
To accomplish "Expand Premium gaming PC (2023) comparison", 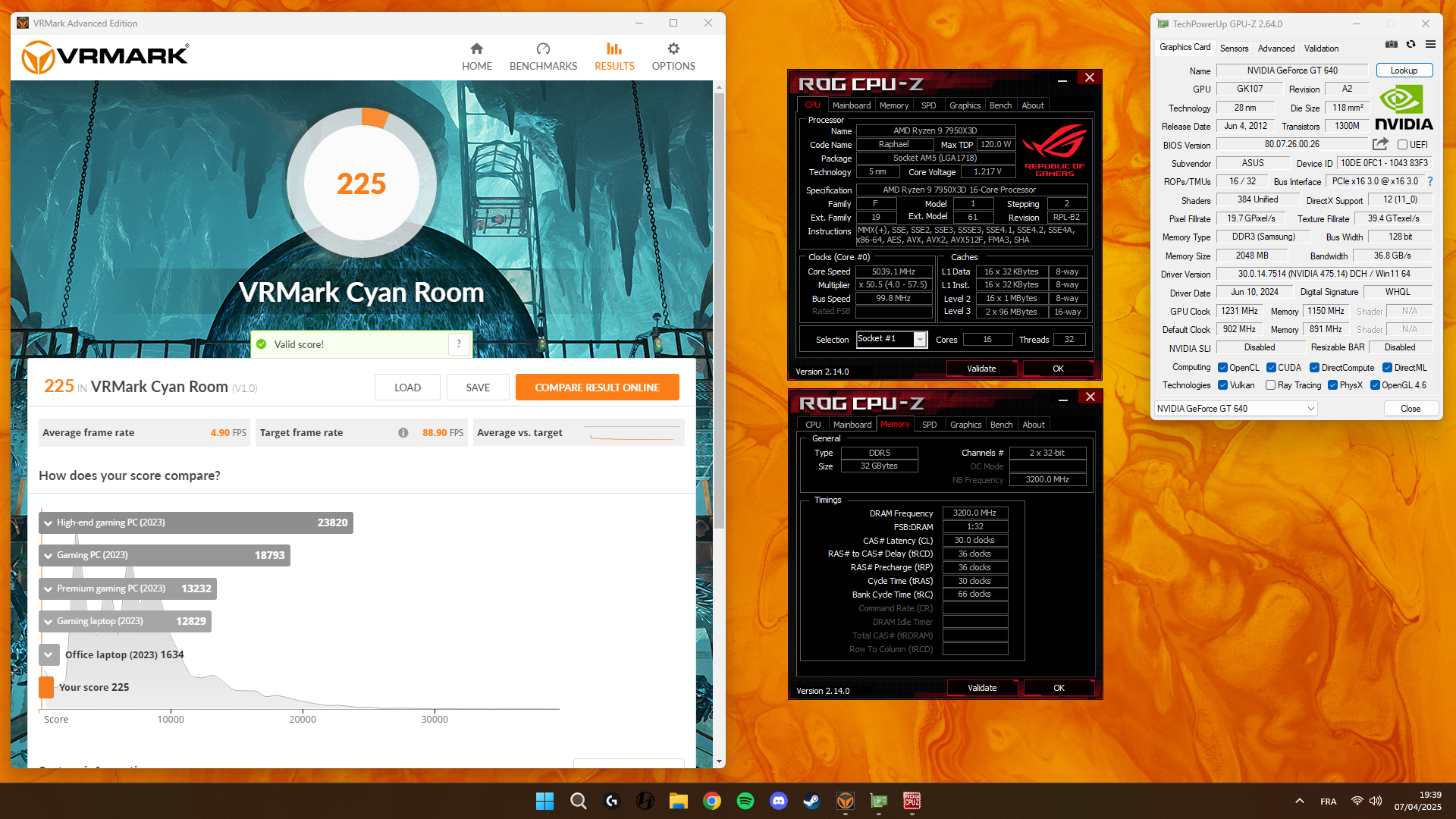I will [x=49, y=589].
